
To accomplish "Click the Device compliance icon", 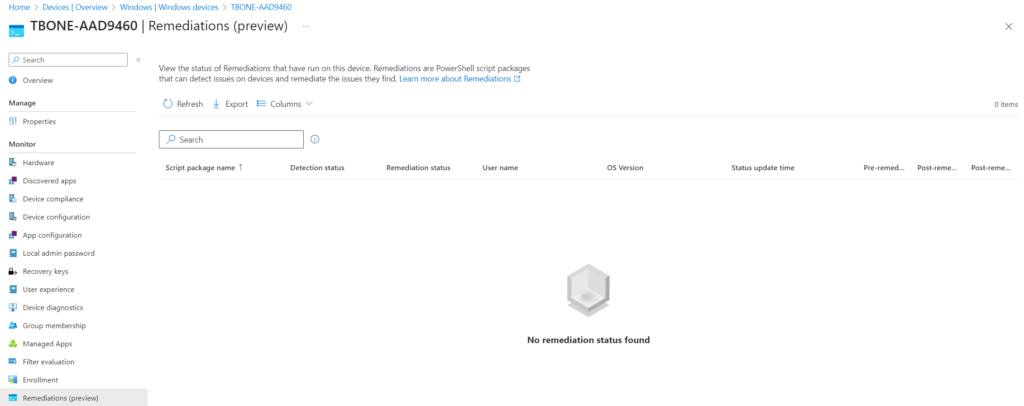I will click(12, 199).
